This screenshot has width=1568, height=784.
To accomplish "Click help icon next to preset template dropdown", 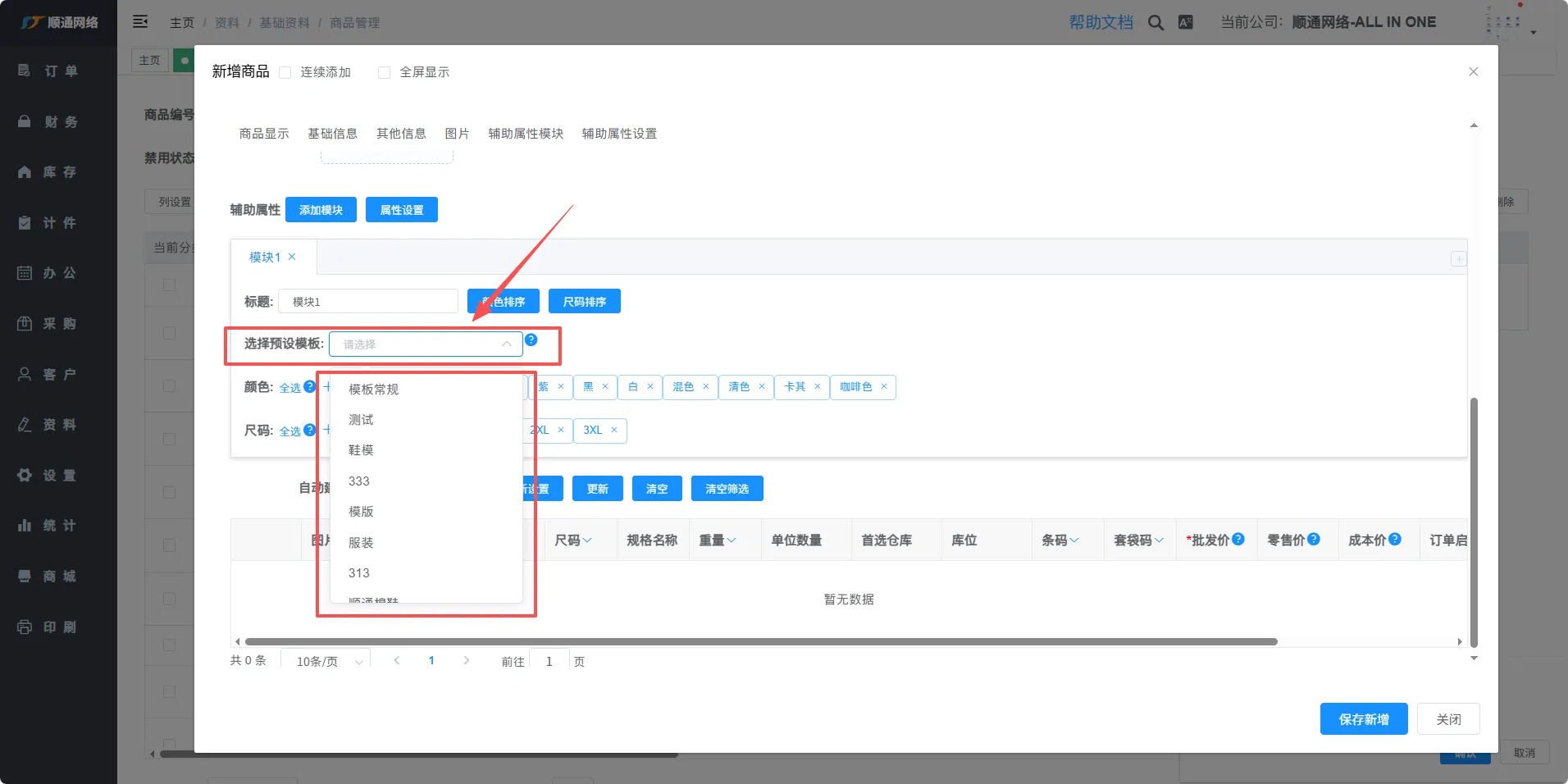I will pyautogui.click(x=531, y=340).
